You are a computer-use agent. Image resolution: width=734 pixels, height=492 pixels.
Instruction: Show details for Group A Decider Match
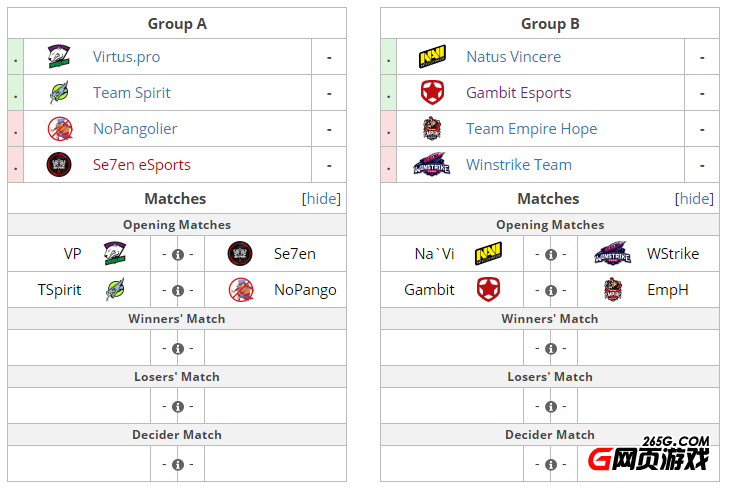tap(178, 465)
